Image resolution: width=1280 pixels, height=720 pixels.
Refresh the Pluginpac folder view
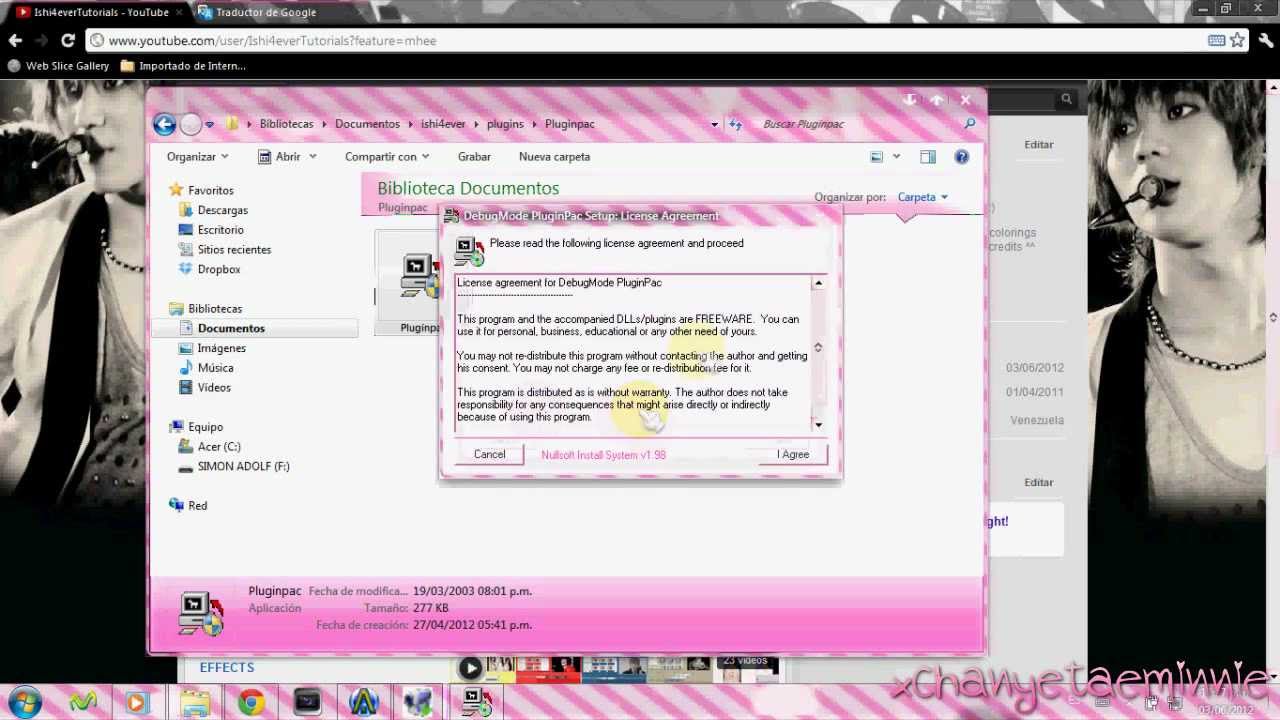pos(736,124)
